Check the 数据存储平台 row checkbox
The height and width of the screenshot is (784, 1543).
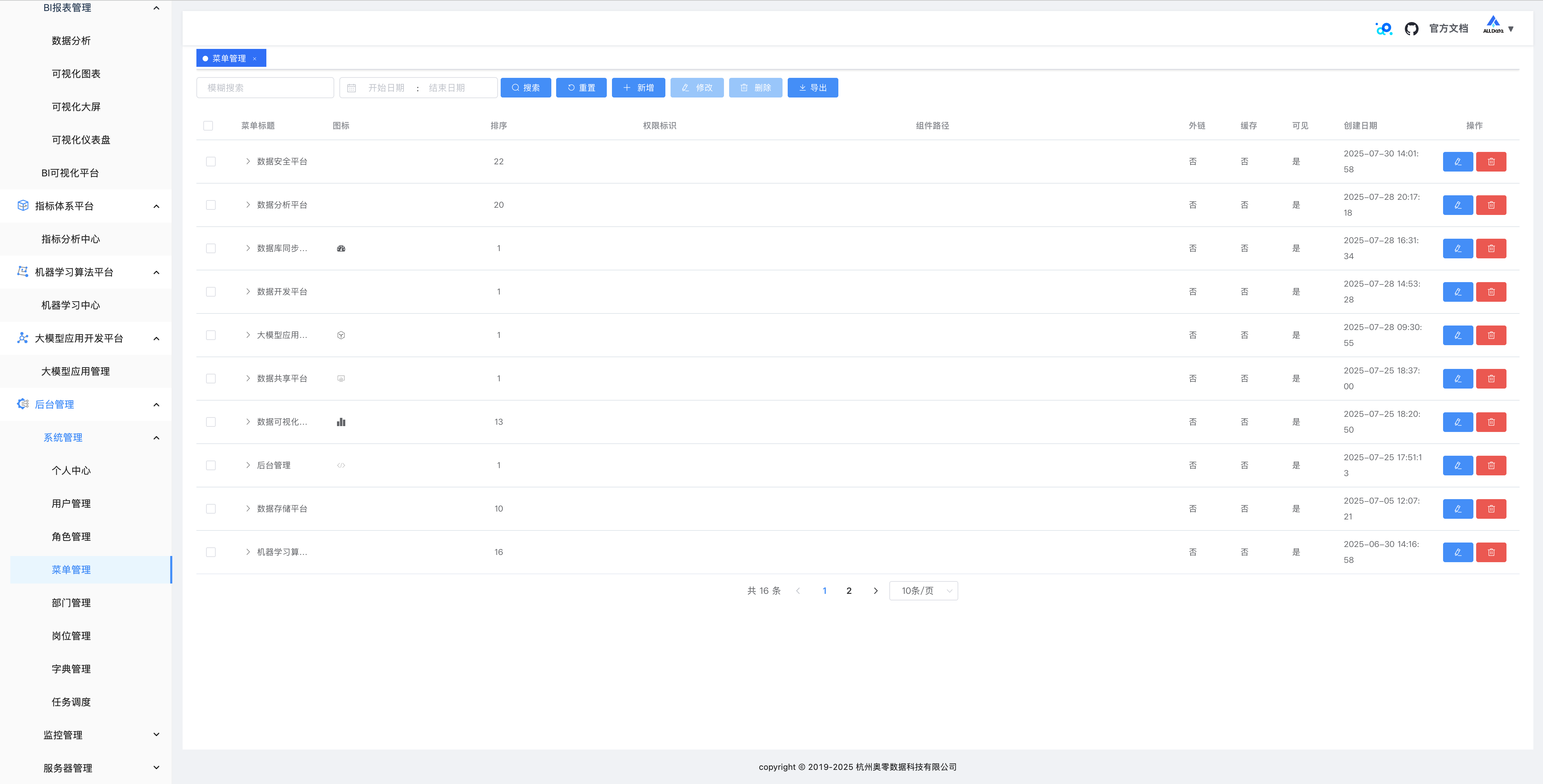tap(211, 508)
